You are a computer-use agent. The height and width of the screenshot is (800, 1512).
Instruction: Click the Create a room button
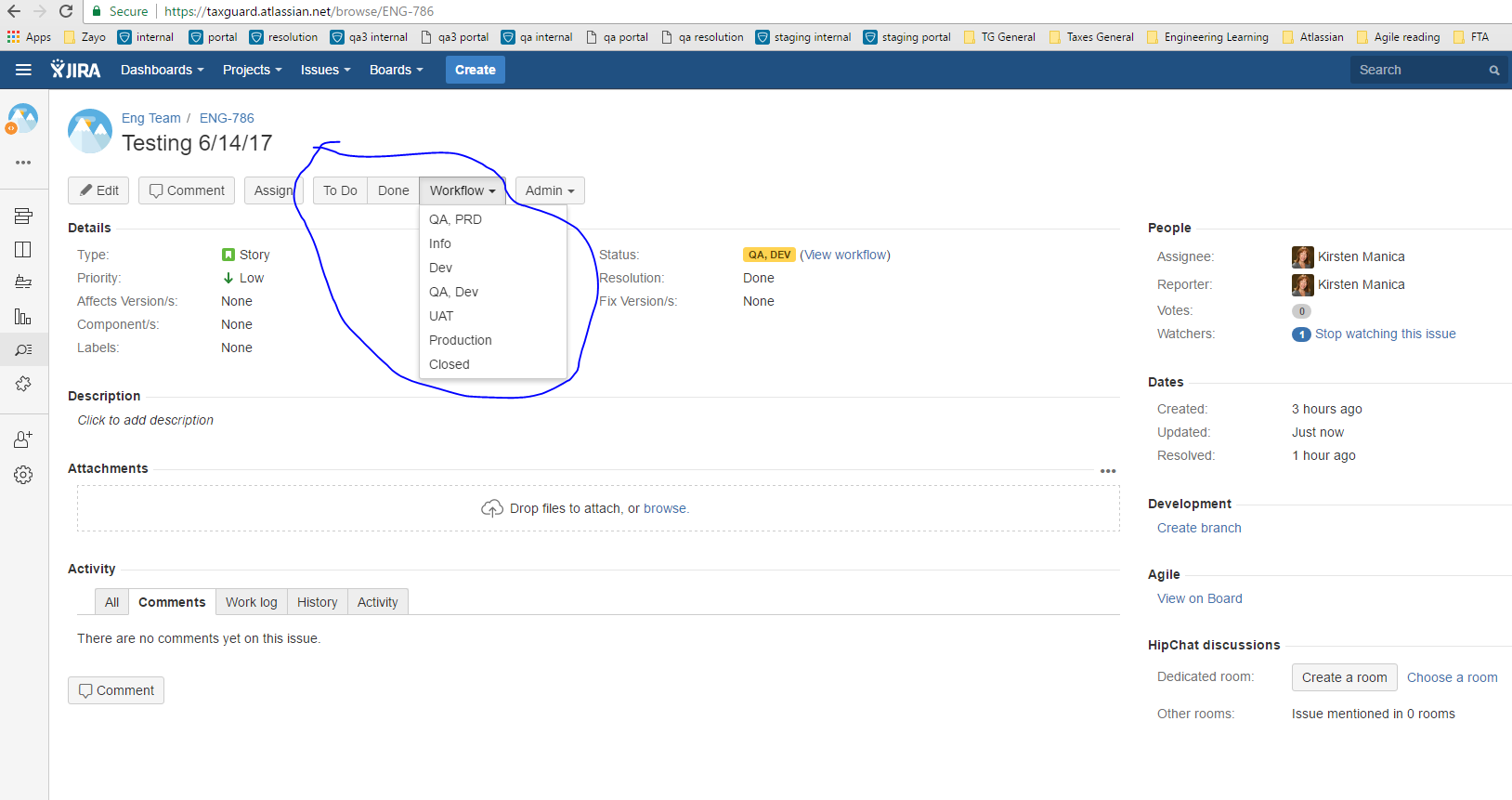click(x=1345, y=677)
